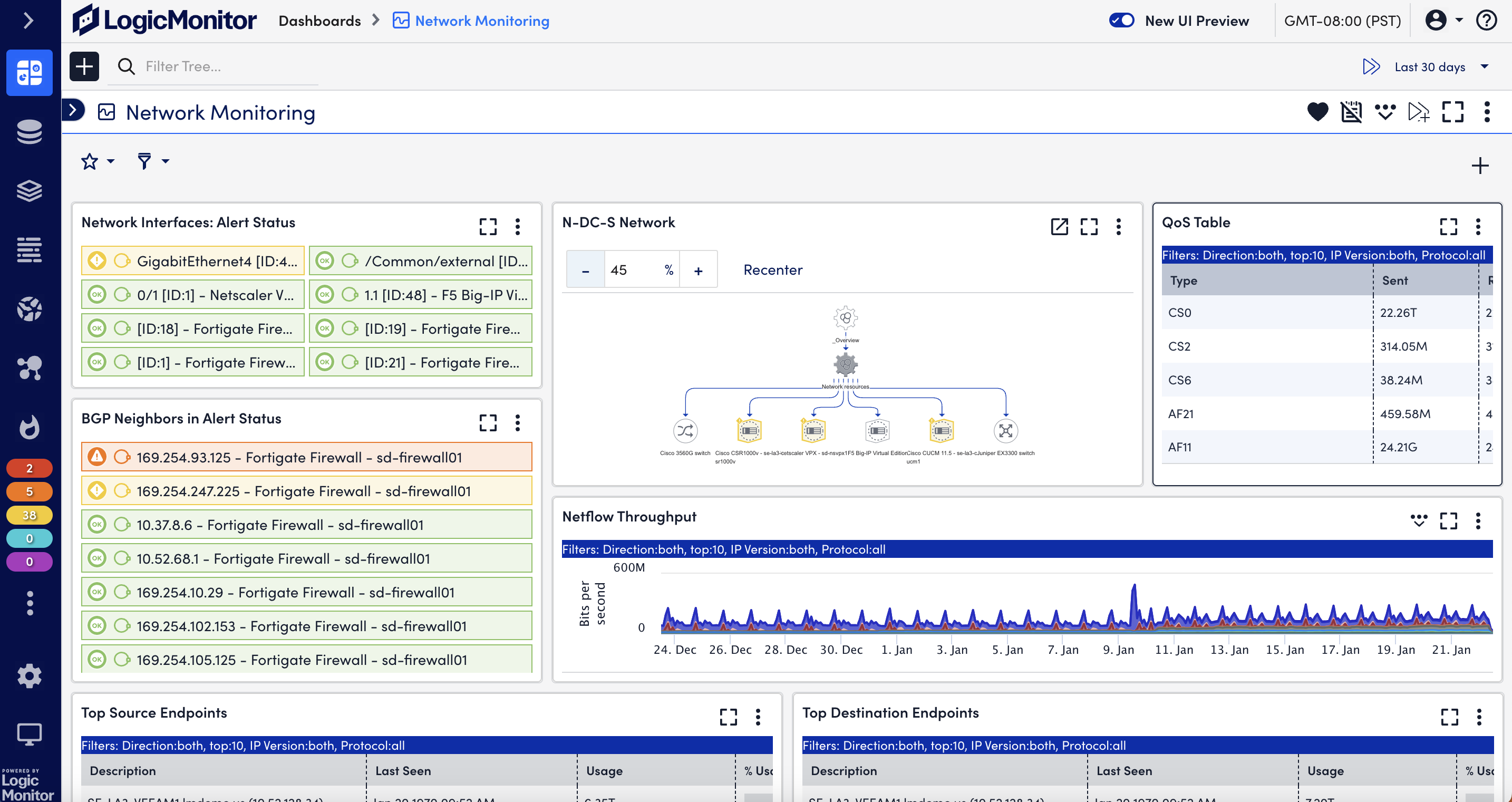Viewport: 1512px width, 802px height.
Task: Open the filter funnel dropdown arrow
Action: pyautogui.click(x=166, y=161)
